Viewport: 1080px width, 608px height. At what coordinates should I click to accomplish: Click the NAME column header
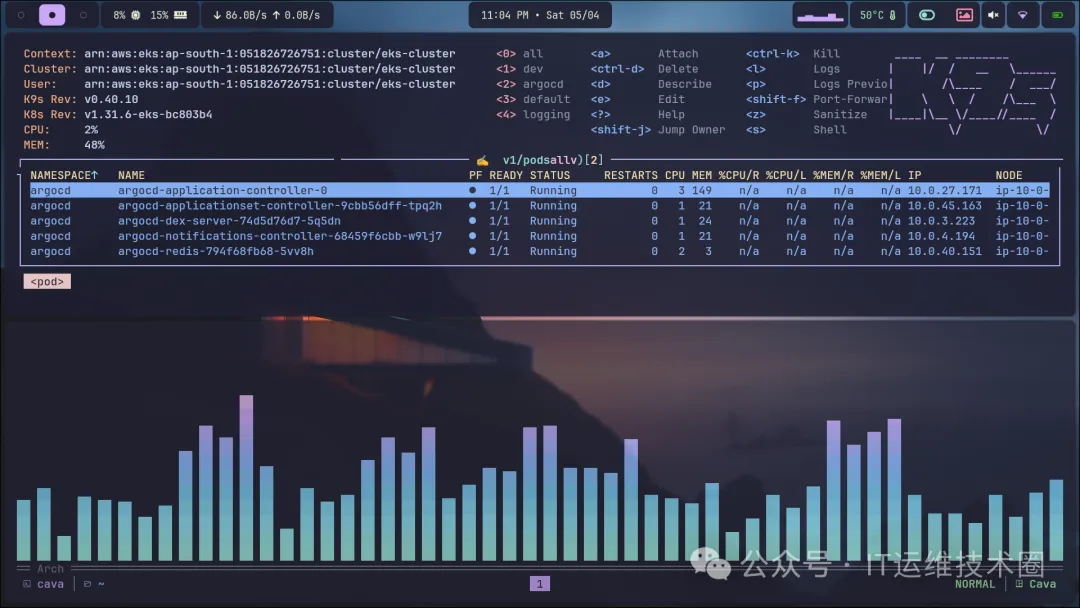tap(131, 175)
